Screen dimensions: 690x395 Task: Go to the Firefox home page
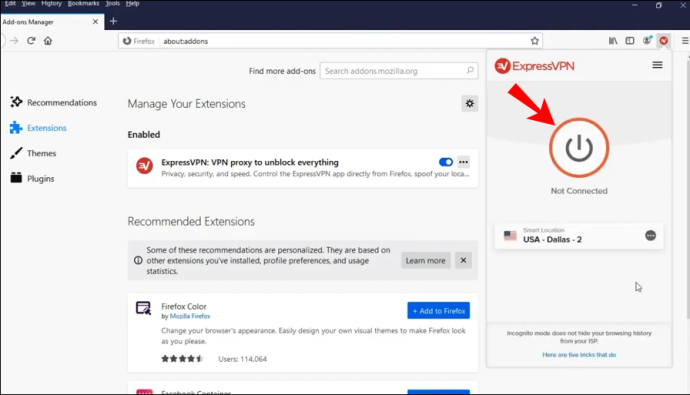[x=48, y=41]
